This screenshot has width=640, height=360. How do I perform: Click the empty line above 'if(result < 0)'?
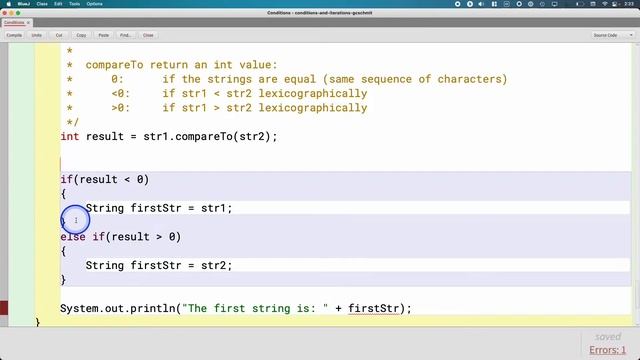pos(345,164)
